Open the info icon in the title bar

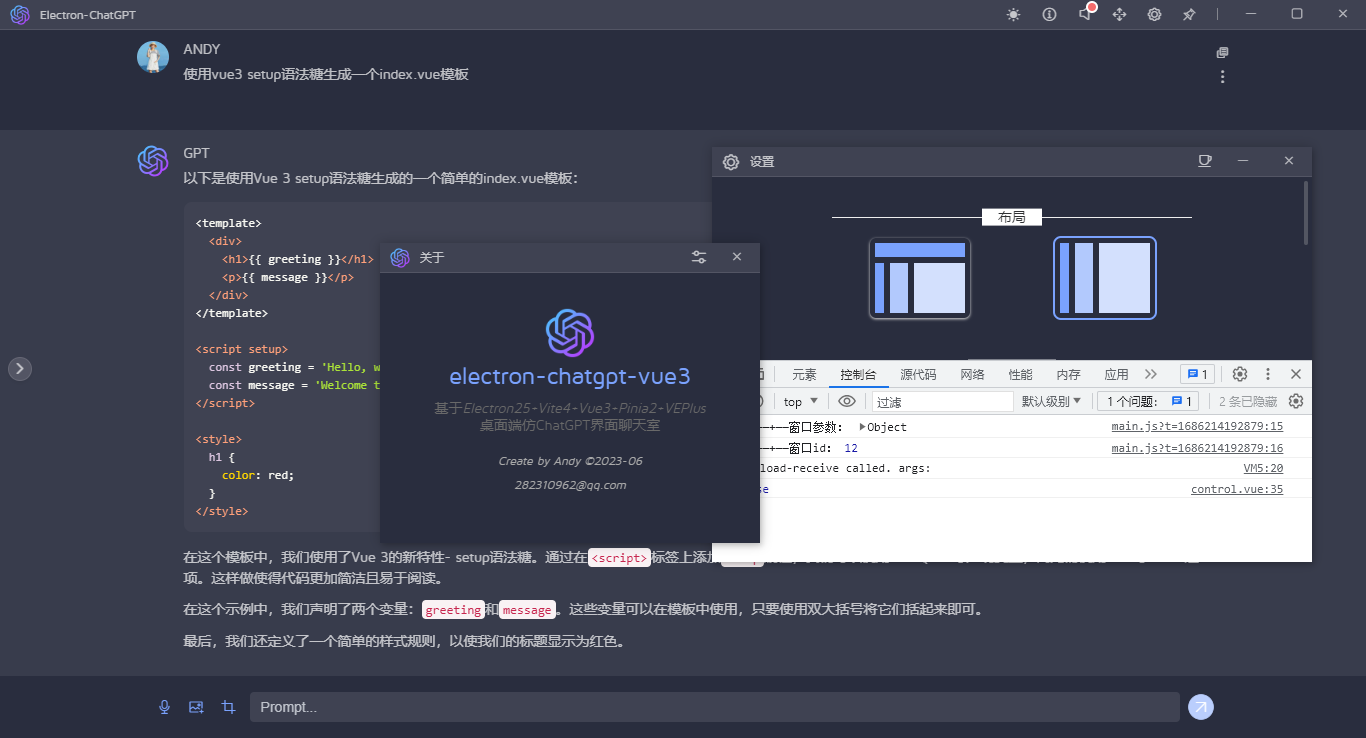(1049, 14)
